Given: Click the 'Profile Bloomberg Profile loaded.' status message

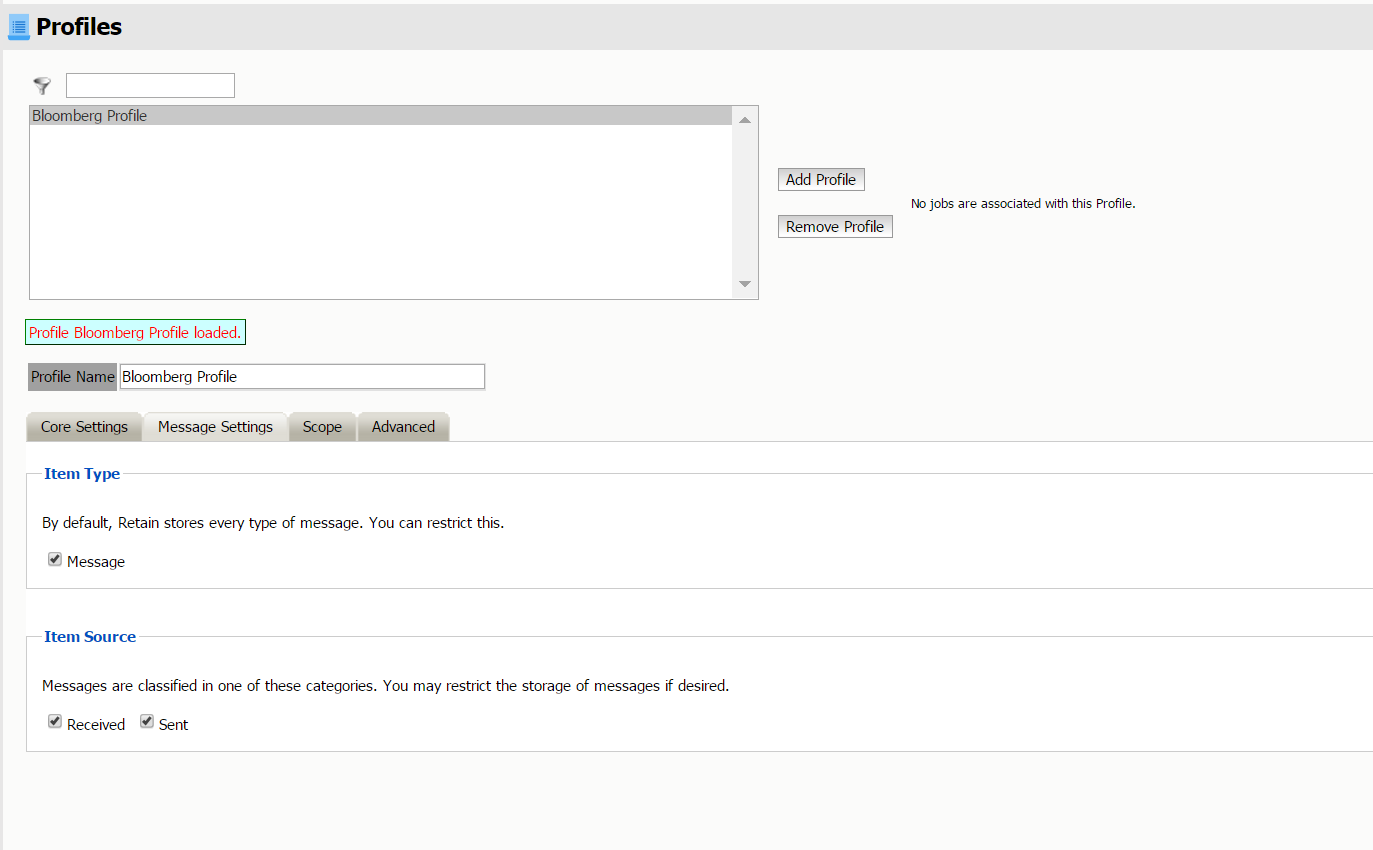Looking at the screenshot, I should click(135, 333).
